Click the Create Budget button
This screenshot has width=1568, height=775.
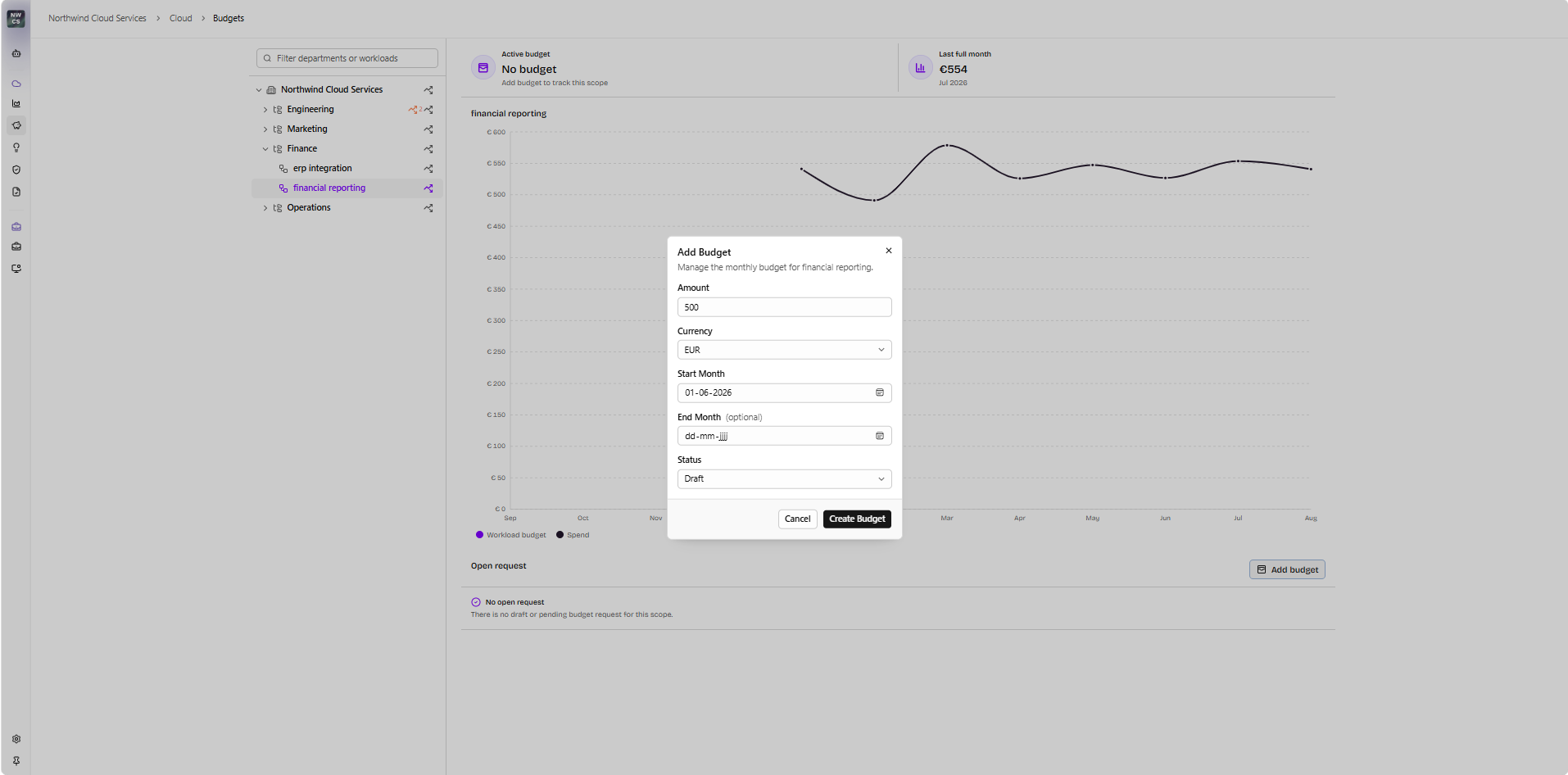[x=857, y=519]
